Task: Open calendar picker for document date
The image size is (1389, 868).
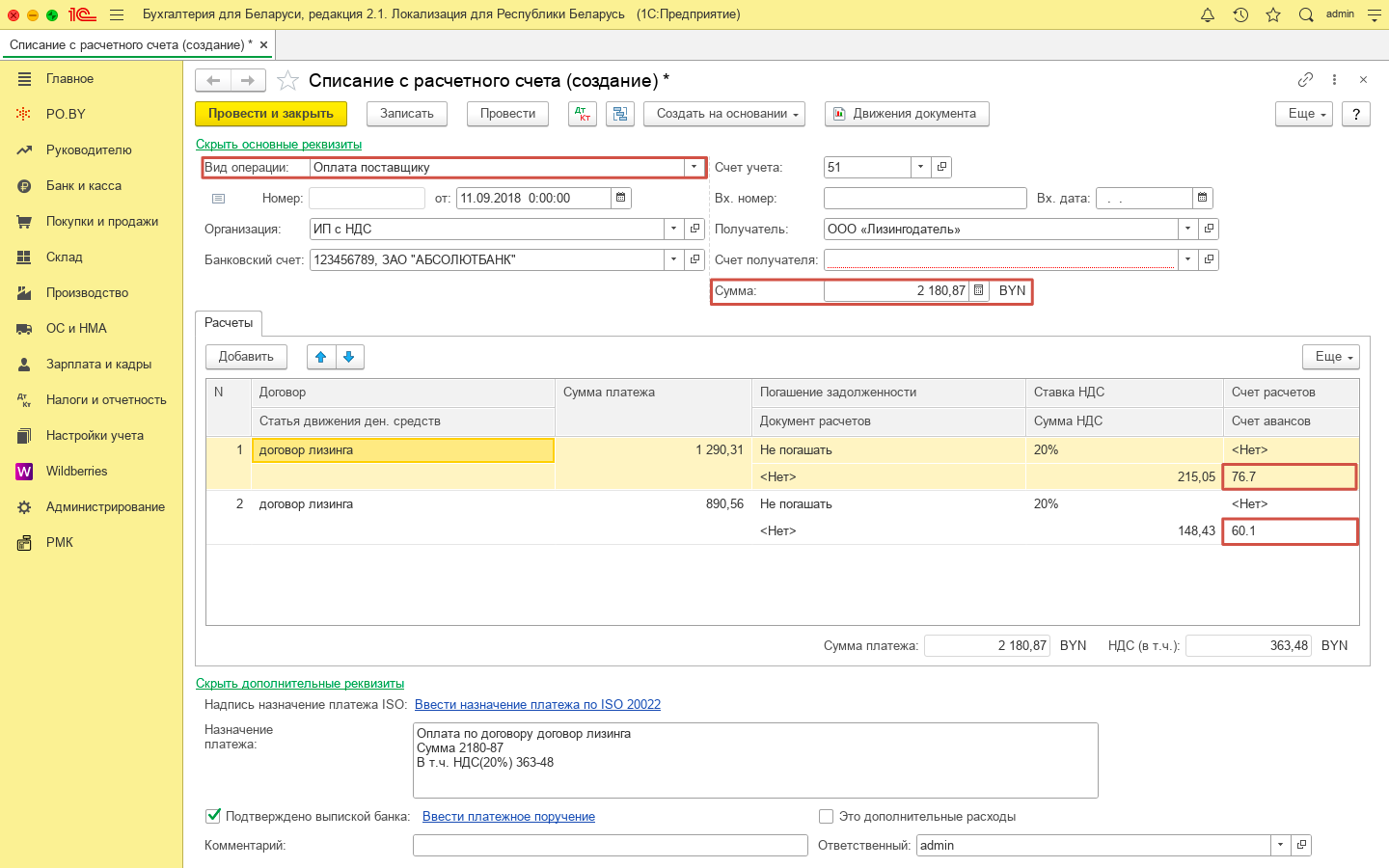Action: 621,198
